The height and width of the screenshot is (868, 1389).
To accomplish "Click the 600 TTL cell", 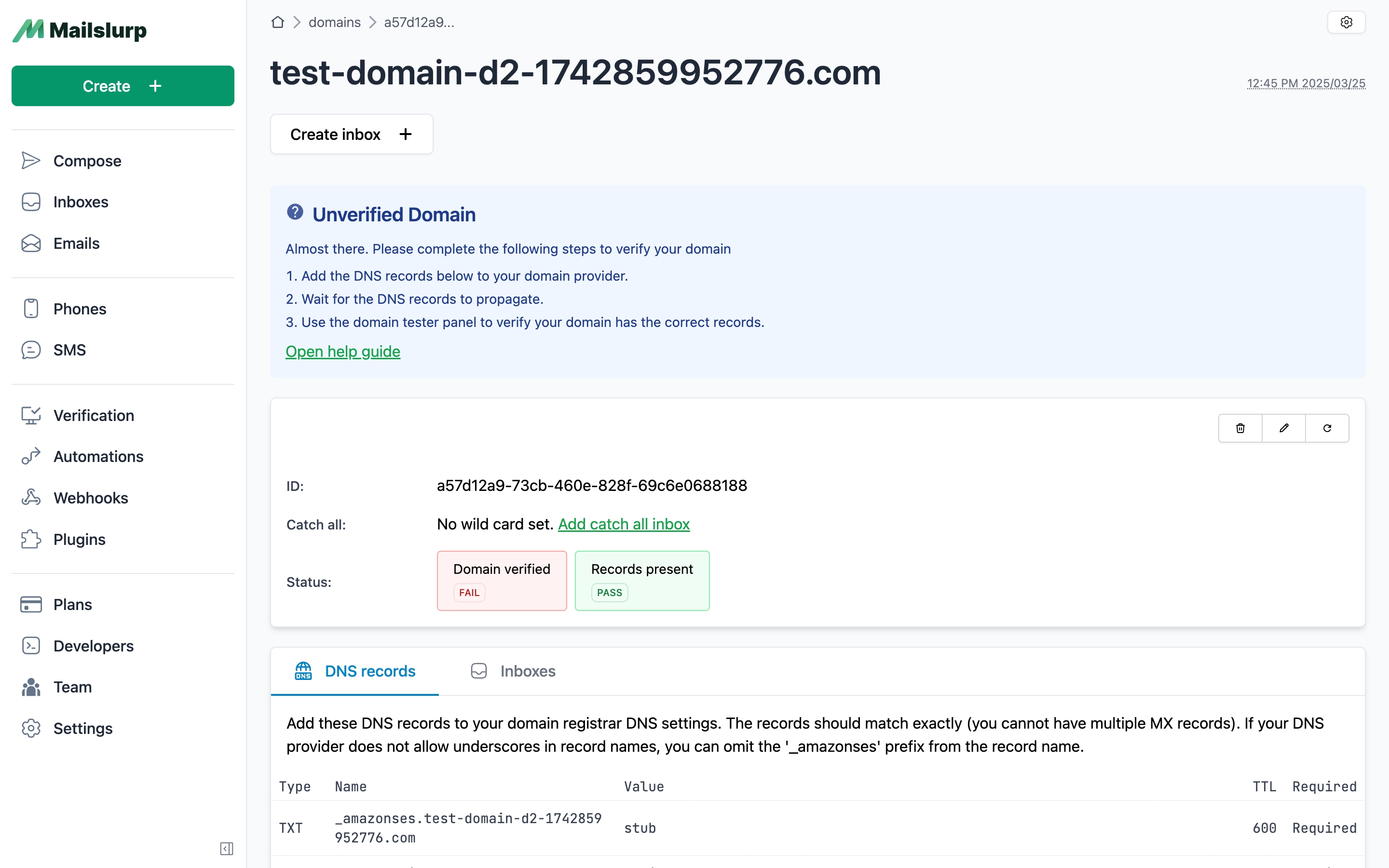I will coord(1265,828).
